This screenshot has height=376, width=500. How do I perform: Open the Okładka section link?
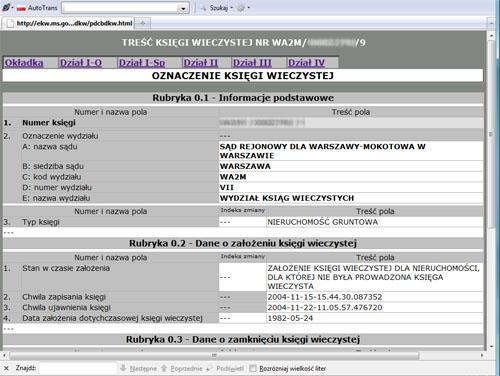pyautogui.click(x=24, y=63)
